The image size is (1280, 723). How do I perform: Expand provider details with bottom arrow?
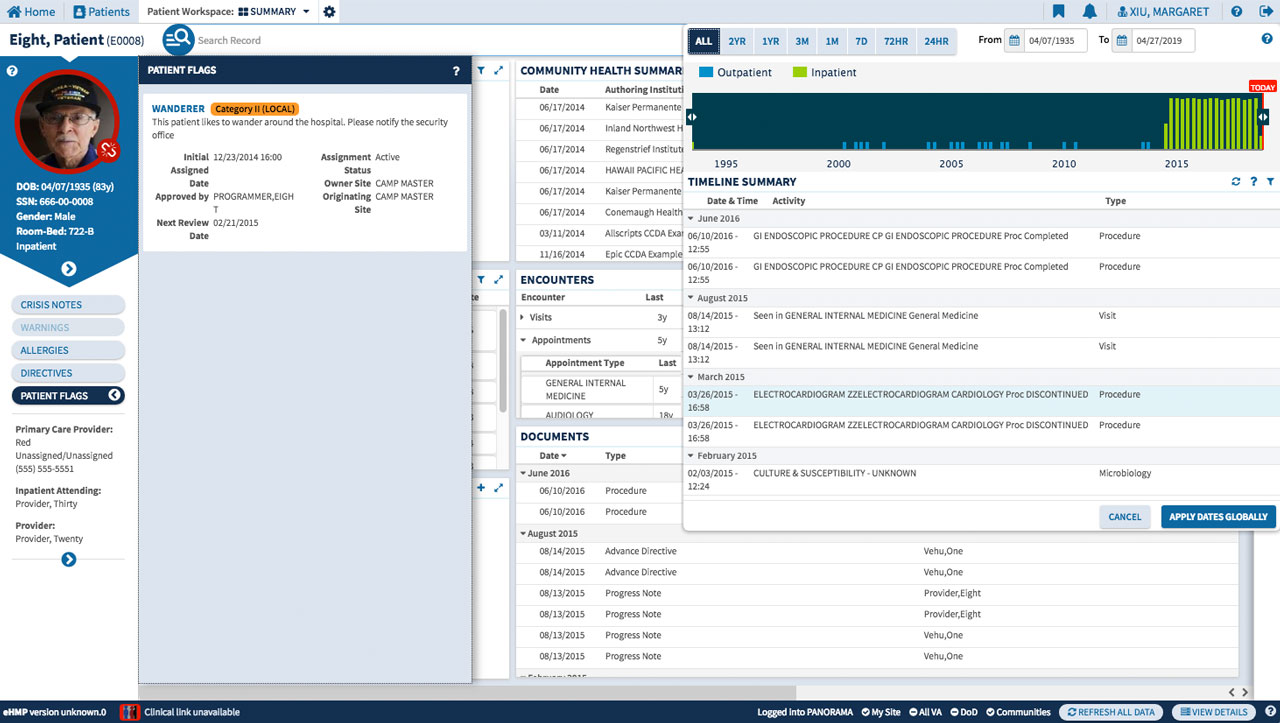(x=68, y=559)
